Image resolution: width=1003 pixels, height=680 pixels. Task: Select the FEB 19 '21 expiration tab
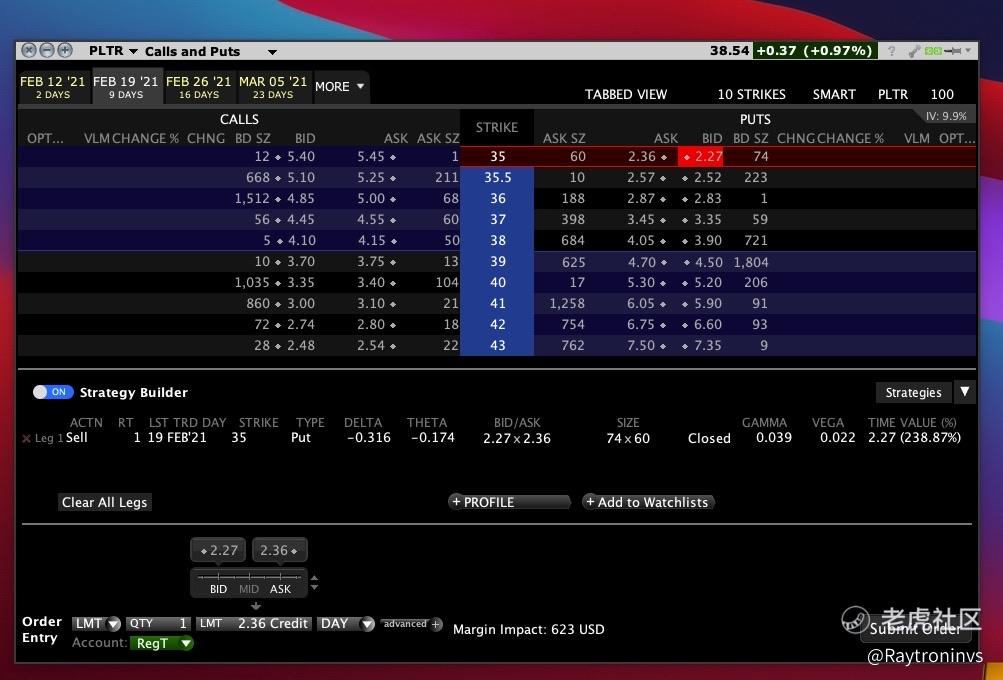pyautogui.click(x=125, y=87)
